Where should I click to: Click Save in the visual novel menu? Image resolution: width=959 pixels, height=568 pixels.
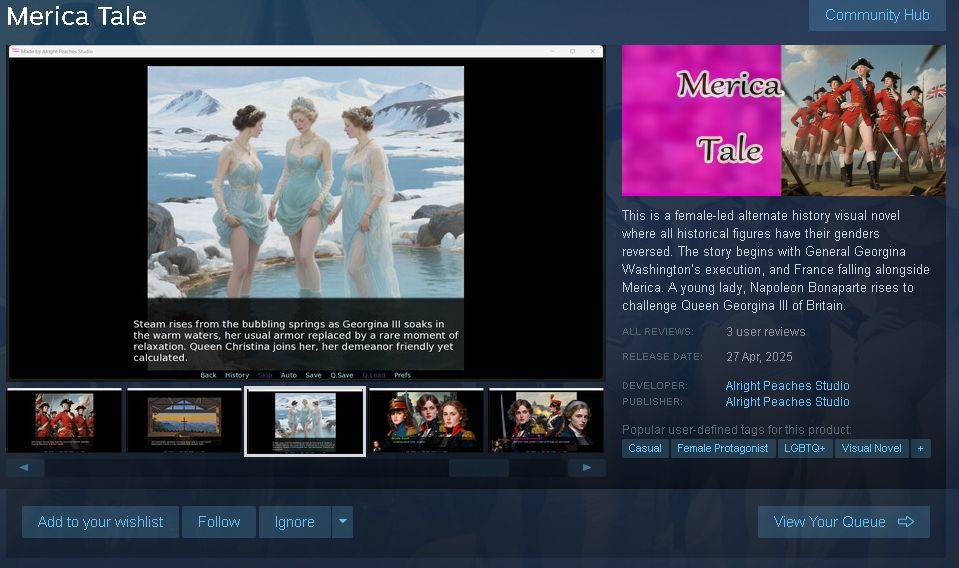314,375
